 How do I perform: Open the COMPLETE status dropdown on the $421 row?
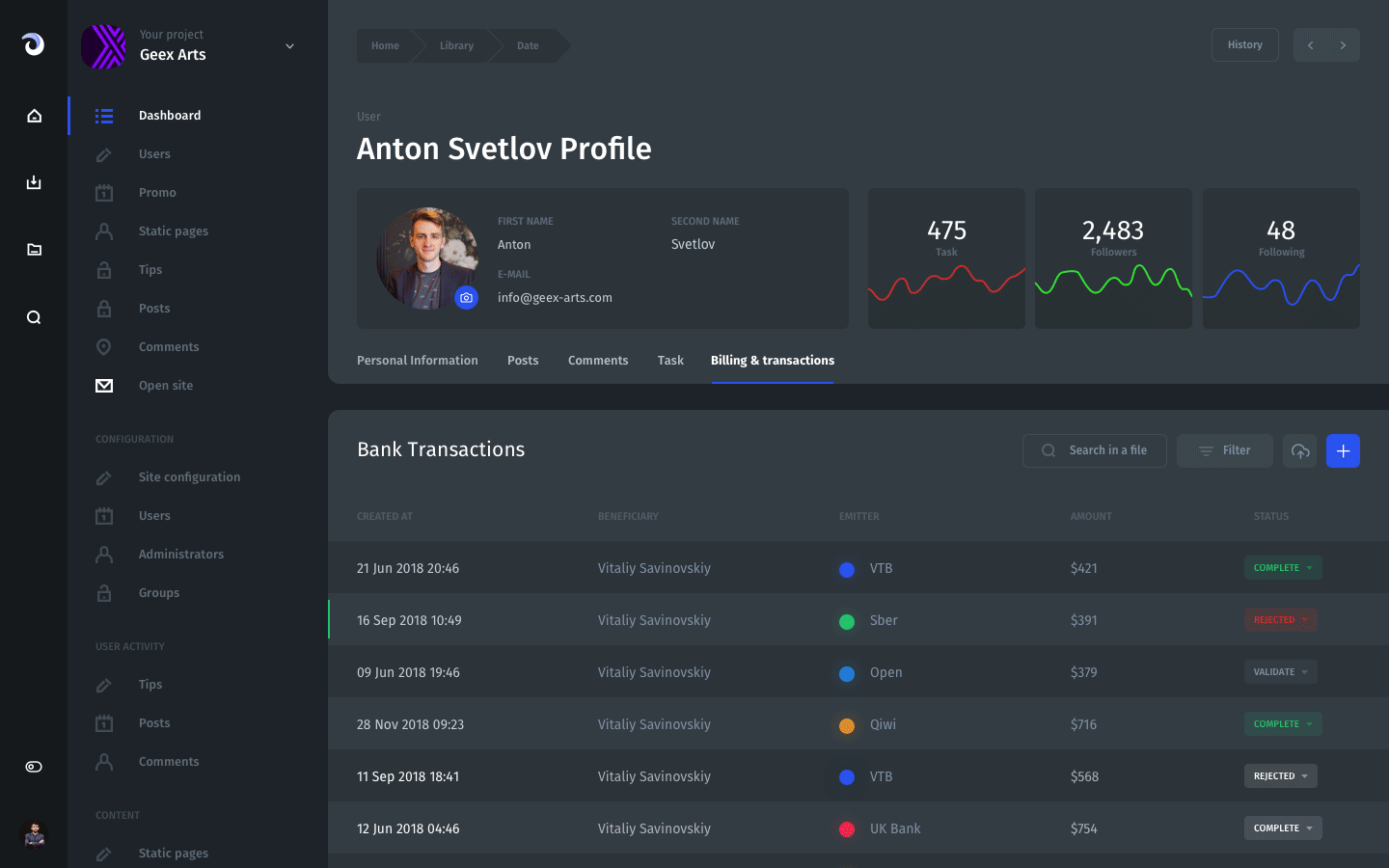[1282, 568]
